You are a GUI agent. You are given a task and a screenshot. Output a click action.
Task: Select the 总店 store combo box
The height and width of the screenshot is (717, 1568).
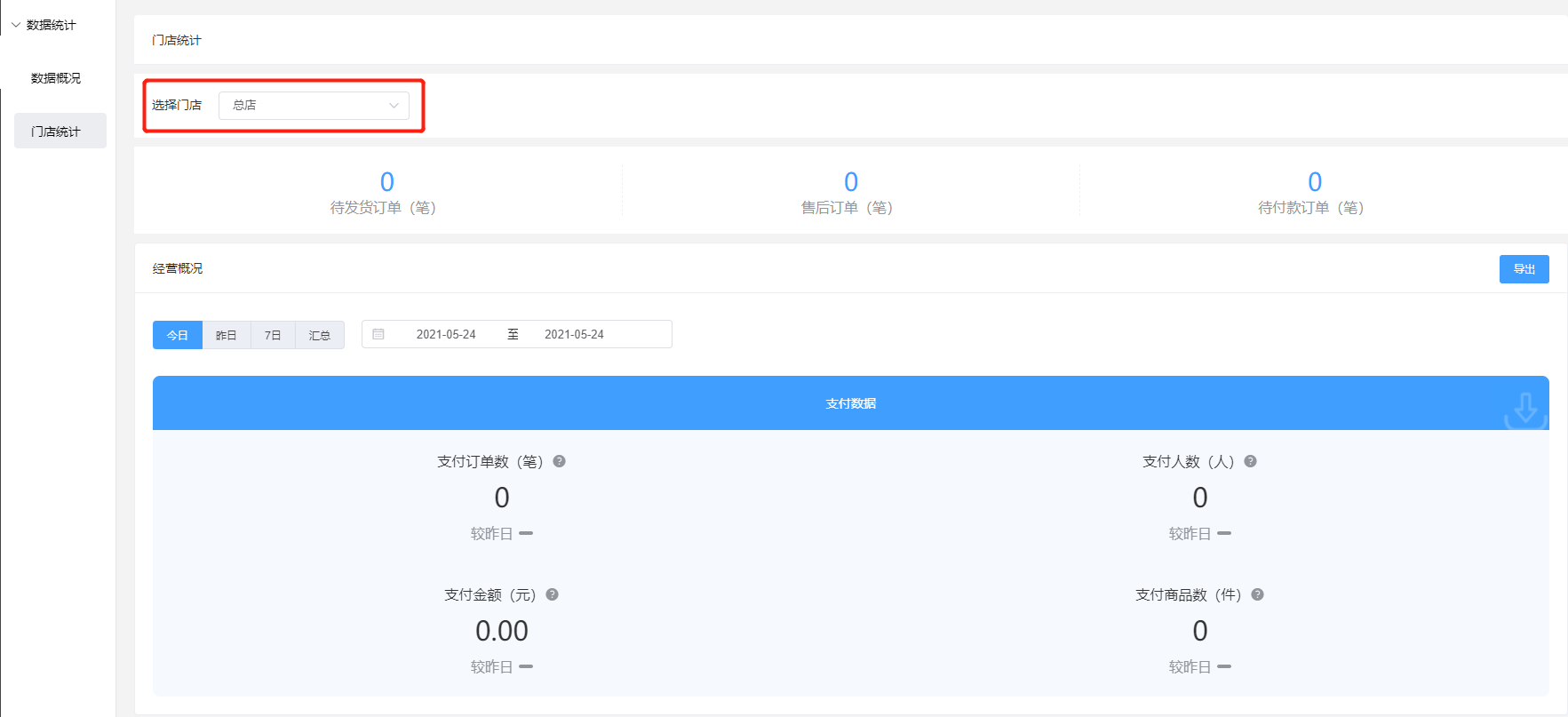click(302, 106)
